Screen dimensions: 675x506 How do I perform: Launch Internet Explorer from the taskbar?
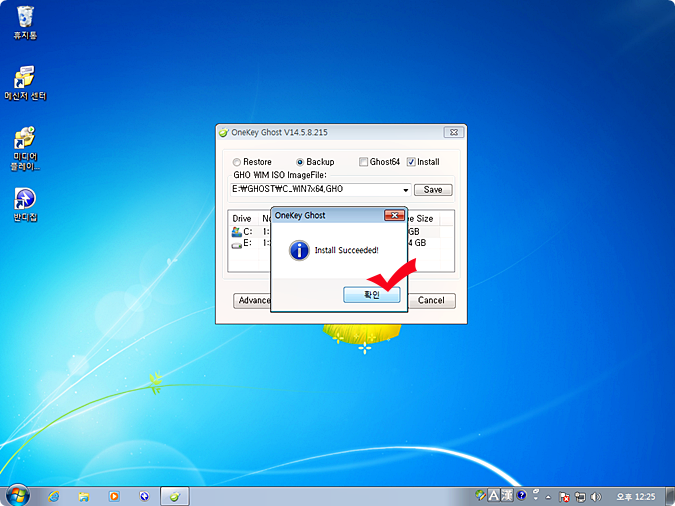(54, 497)
